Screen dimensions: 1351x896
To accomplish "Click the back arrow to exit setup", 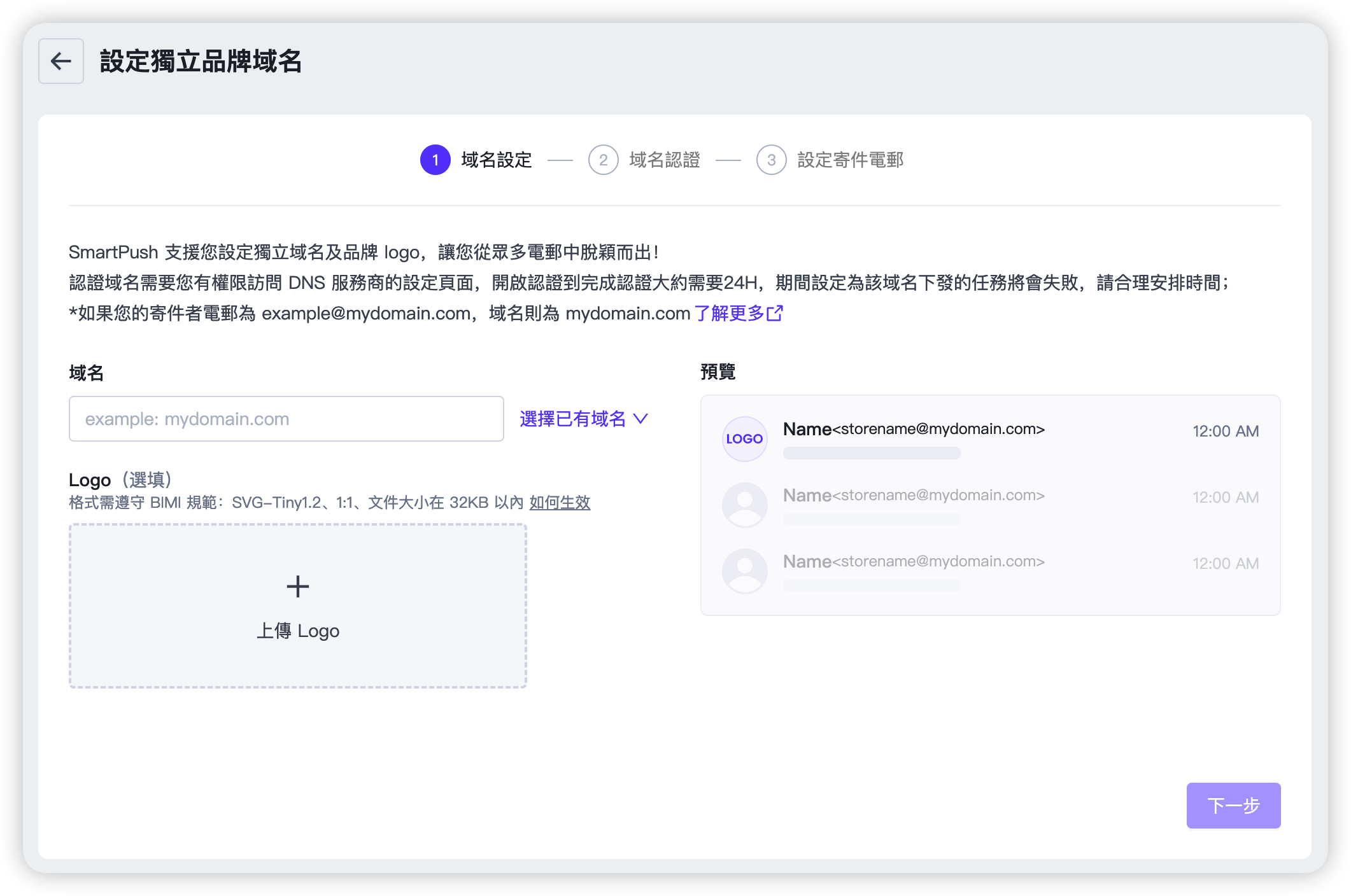I will pyautogui.click(x=60, y=61).
